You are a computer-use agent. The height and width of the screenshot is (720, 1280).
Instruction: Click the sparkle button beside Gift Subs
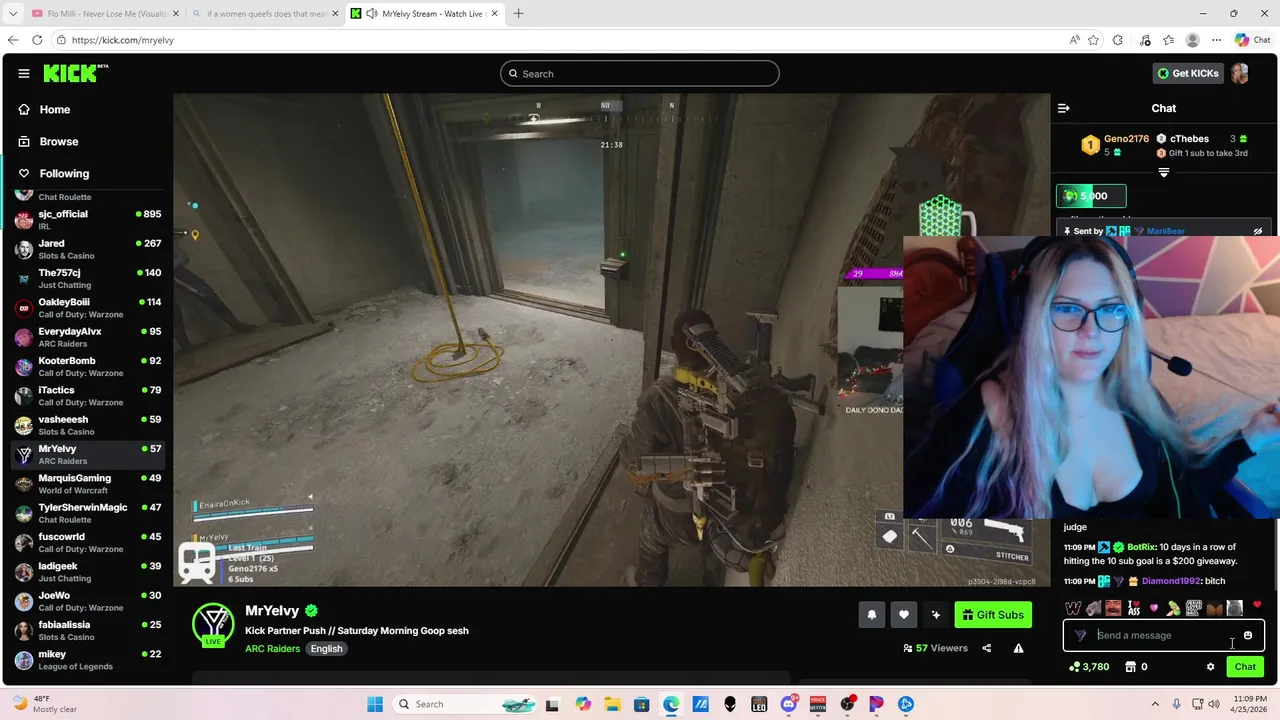936,615
